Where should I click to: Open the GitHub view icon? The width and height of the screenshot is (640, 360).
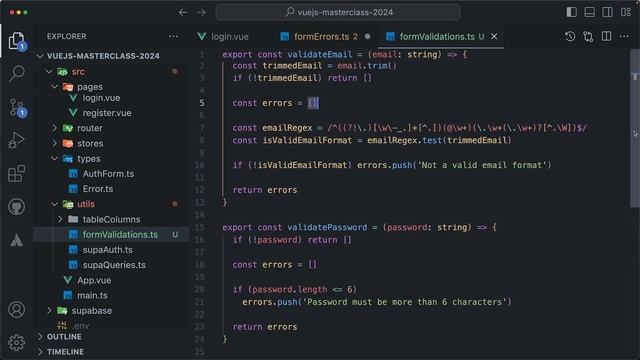16,207
